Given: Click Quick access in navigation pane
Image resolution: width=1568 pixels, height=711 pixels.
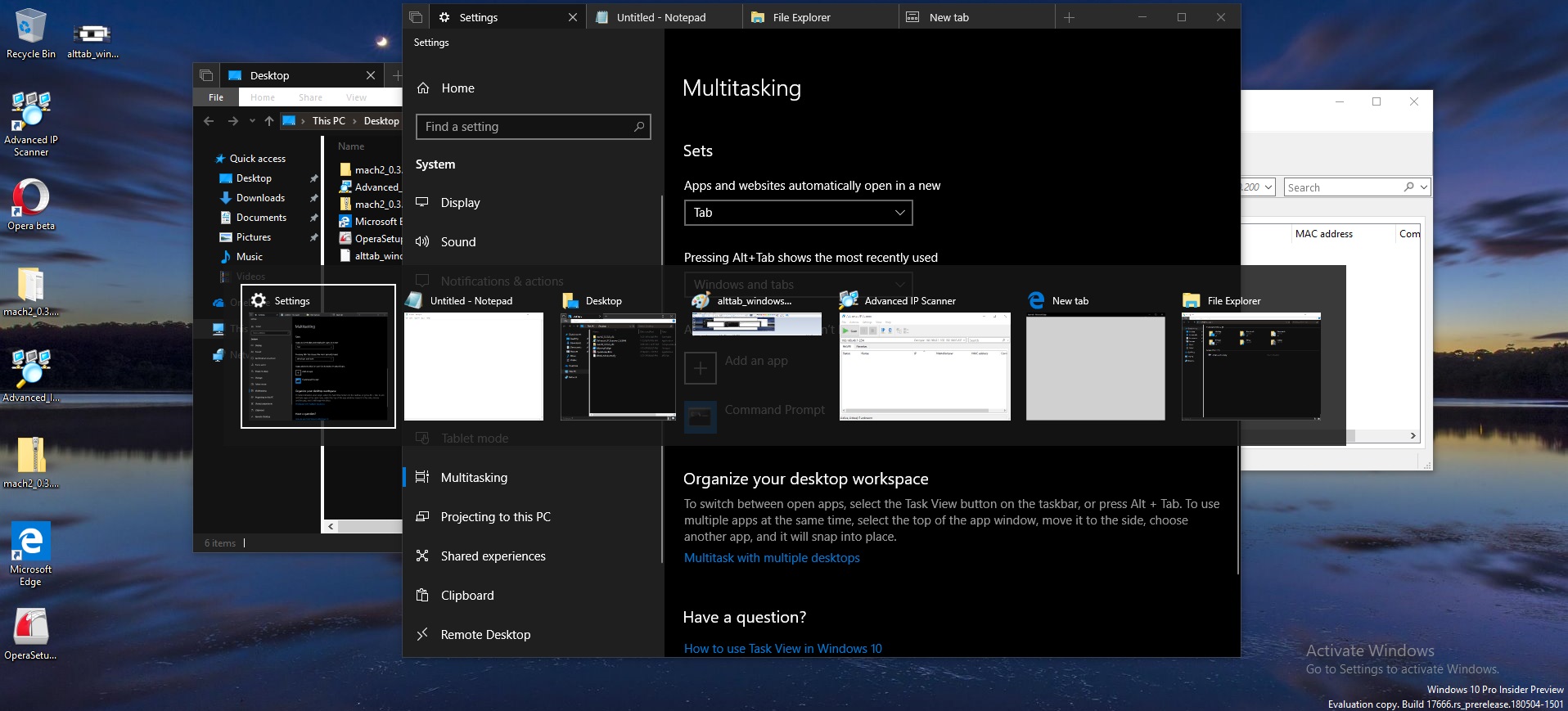Looking at the screenshot, I should click(x=257, y=159).
